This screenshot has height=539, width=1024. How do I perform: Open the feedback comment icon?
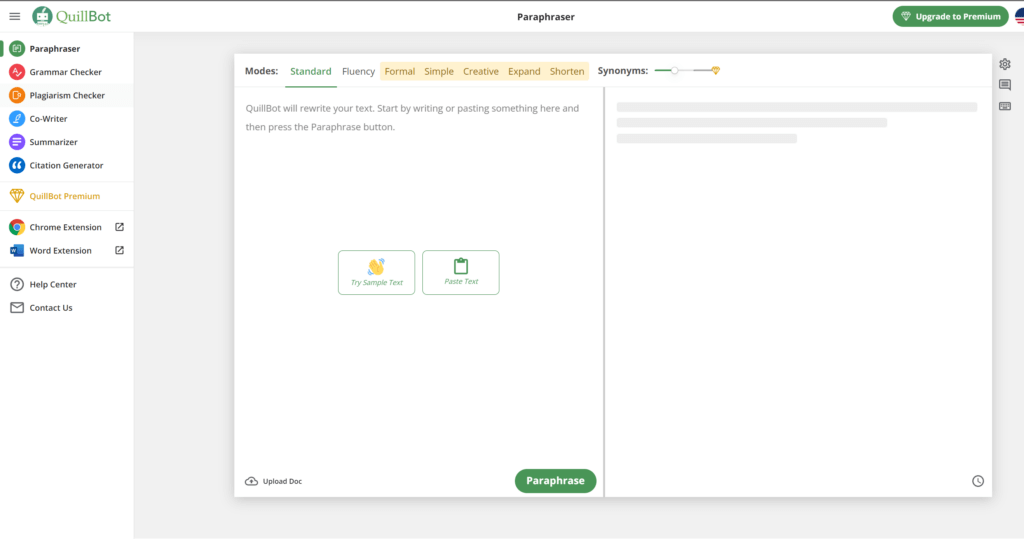click(1005, 85)
